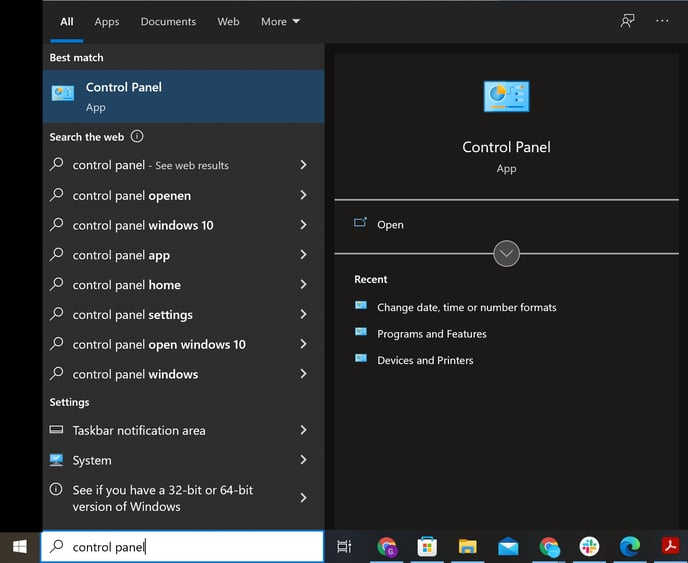Image resolution: width=688 pixels, height=563 pixels.
Task: Launch Microsoft Store from taskbar
Action: click(427, 546)
